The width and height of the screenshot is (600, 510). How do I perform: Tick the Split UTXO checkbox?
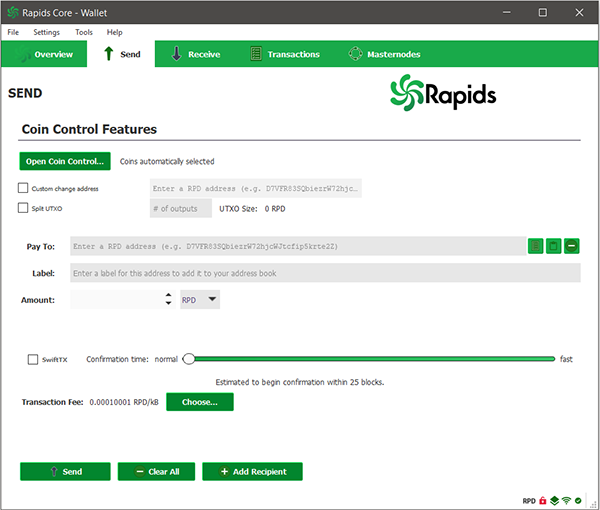(23, 208)
